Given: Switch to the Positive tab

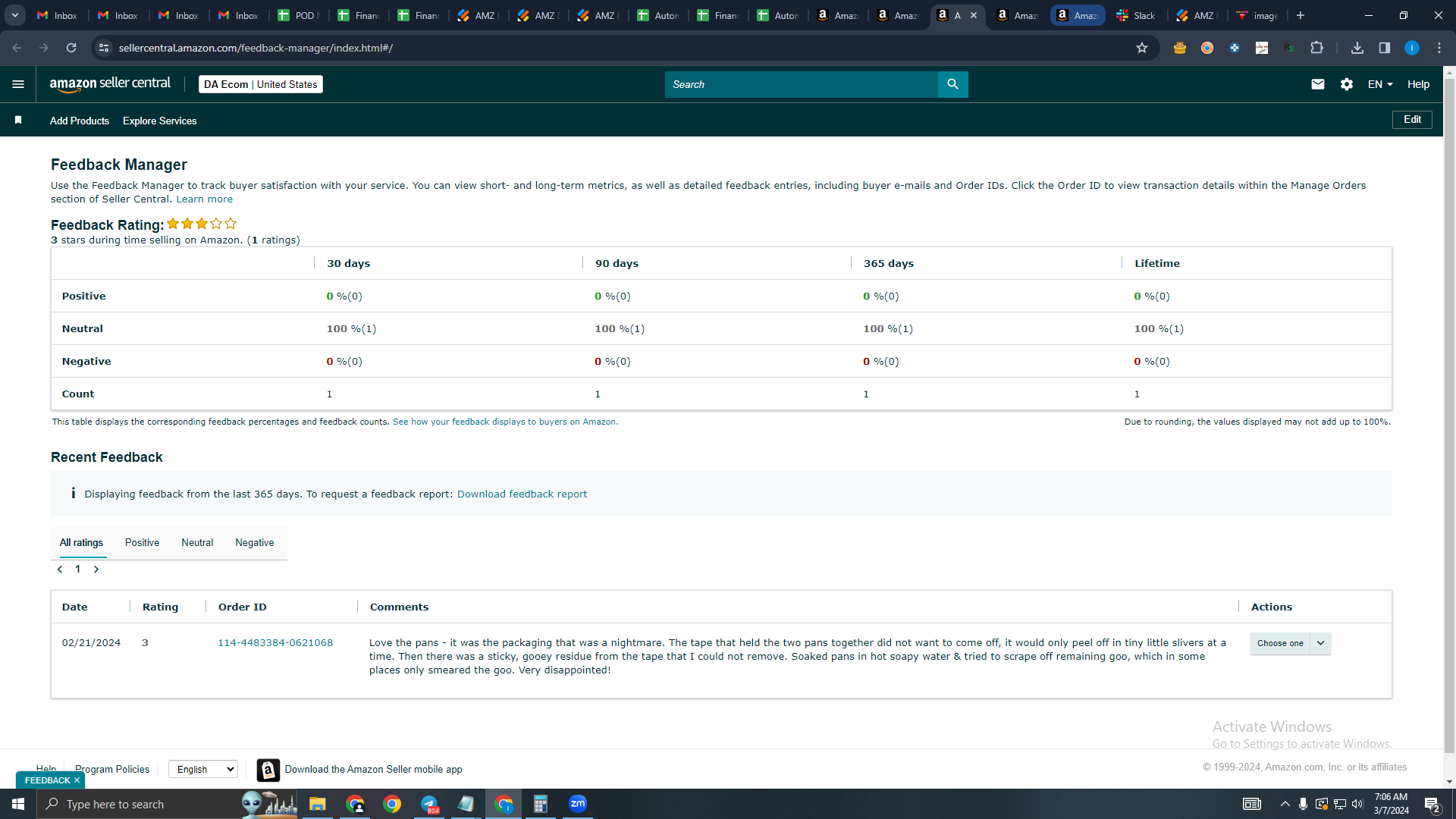Looking at the screenshot, I should pyautogui.click(x=142, y=542).
